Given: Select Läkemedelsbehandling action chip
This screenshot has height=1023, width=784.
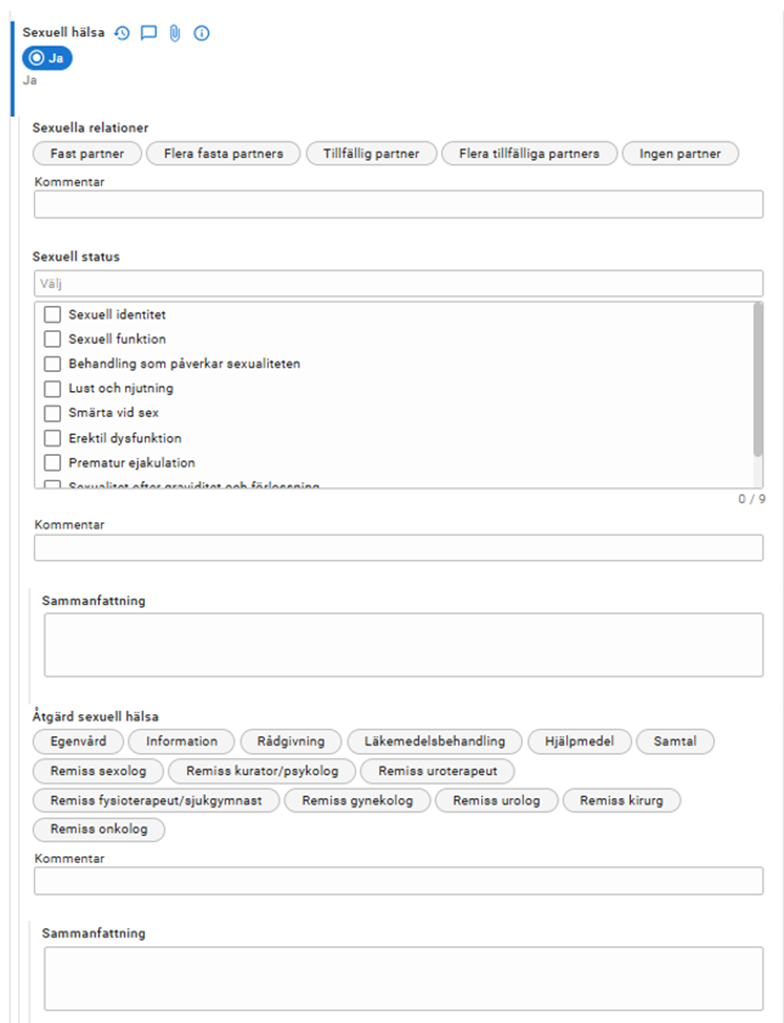Looking at the screenshot, I should (x=434, y=742).
